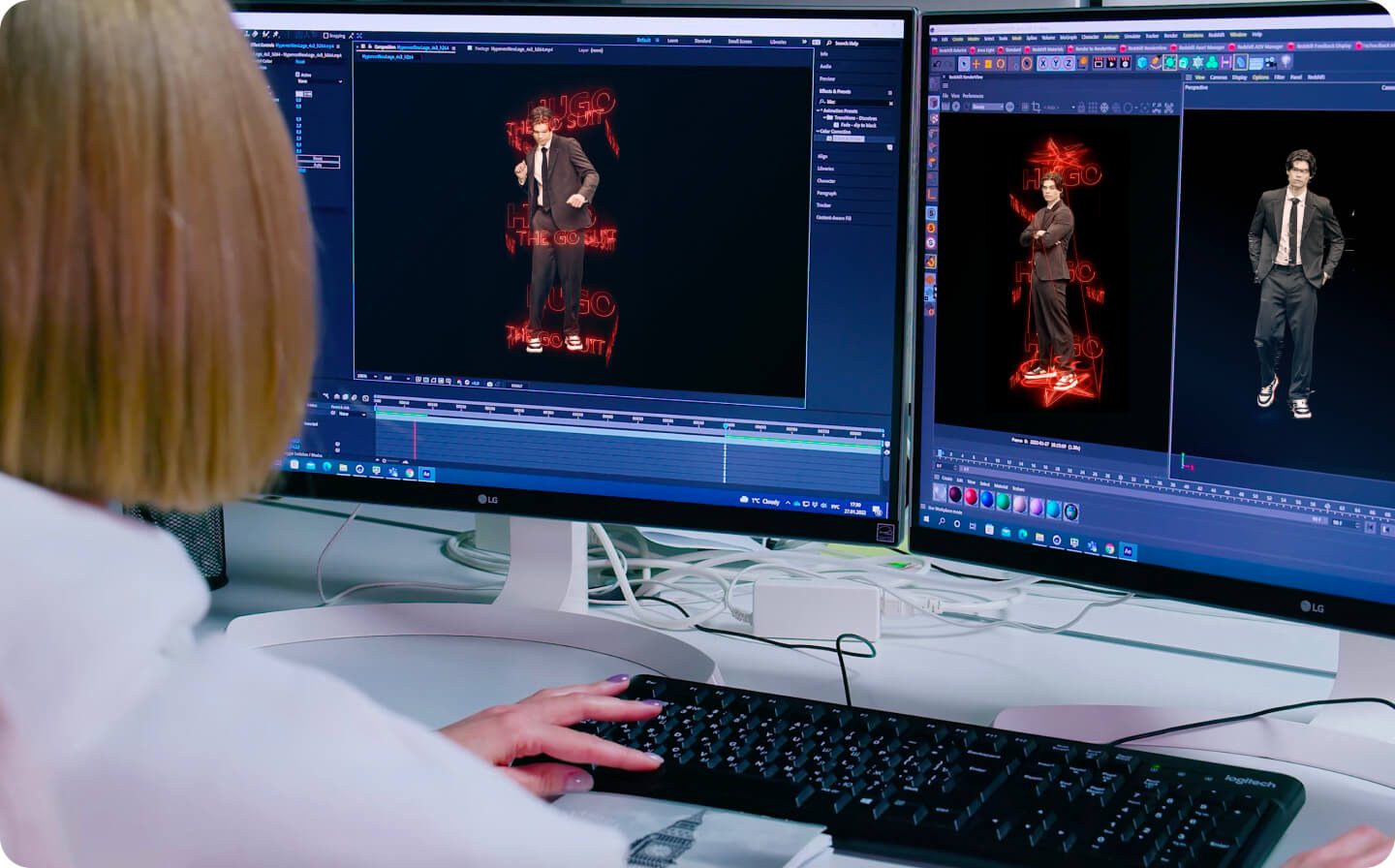Open the None dropdown in Effect Controls
Screen dimensions: 1395x868
[x=319, y=81]
